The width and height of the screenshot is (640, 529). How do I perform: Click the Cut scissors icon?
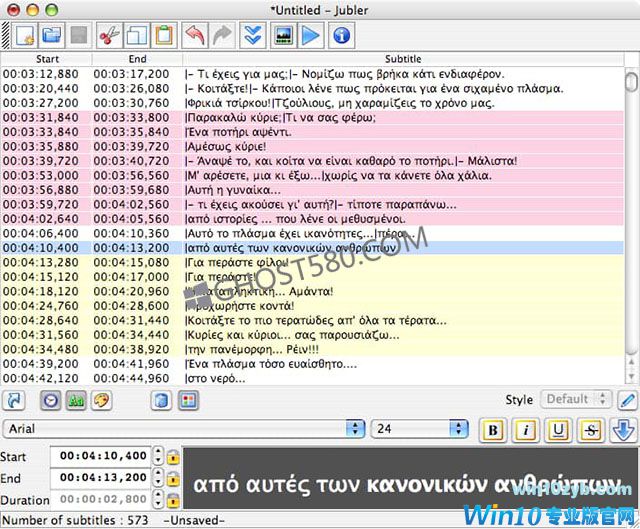[x=110, y=37]
